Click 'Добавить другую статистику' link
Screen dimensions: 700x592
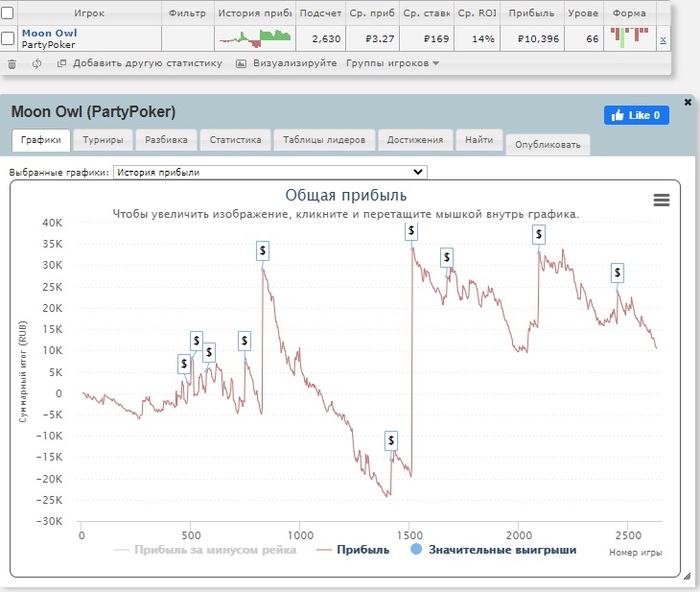click(x=147, y=63)
